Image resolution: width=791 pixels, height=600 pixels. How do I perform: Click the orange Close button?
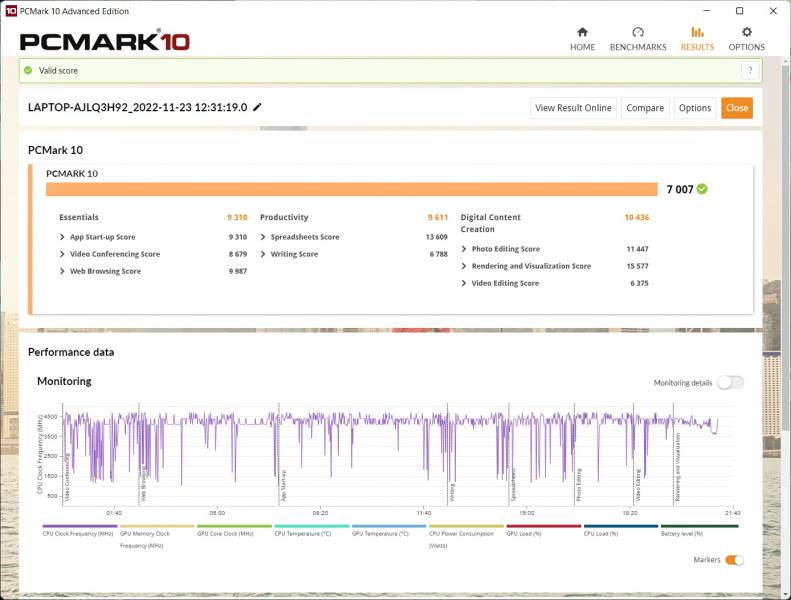point(737,108)
